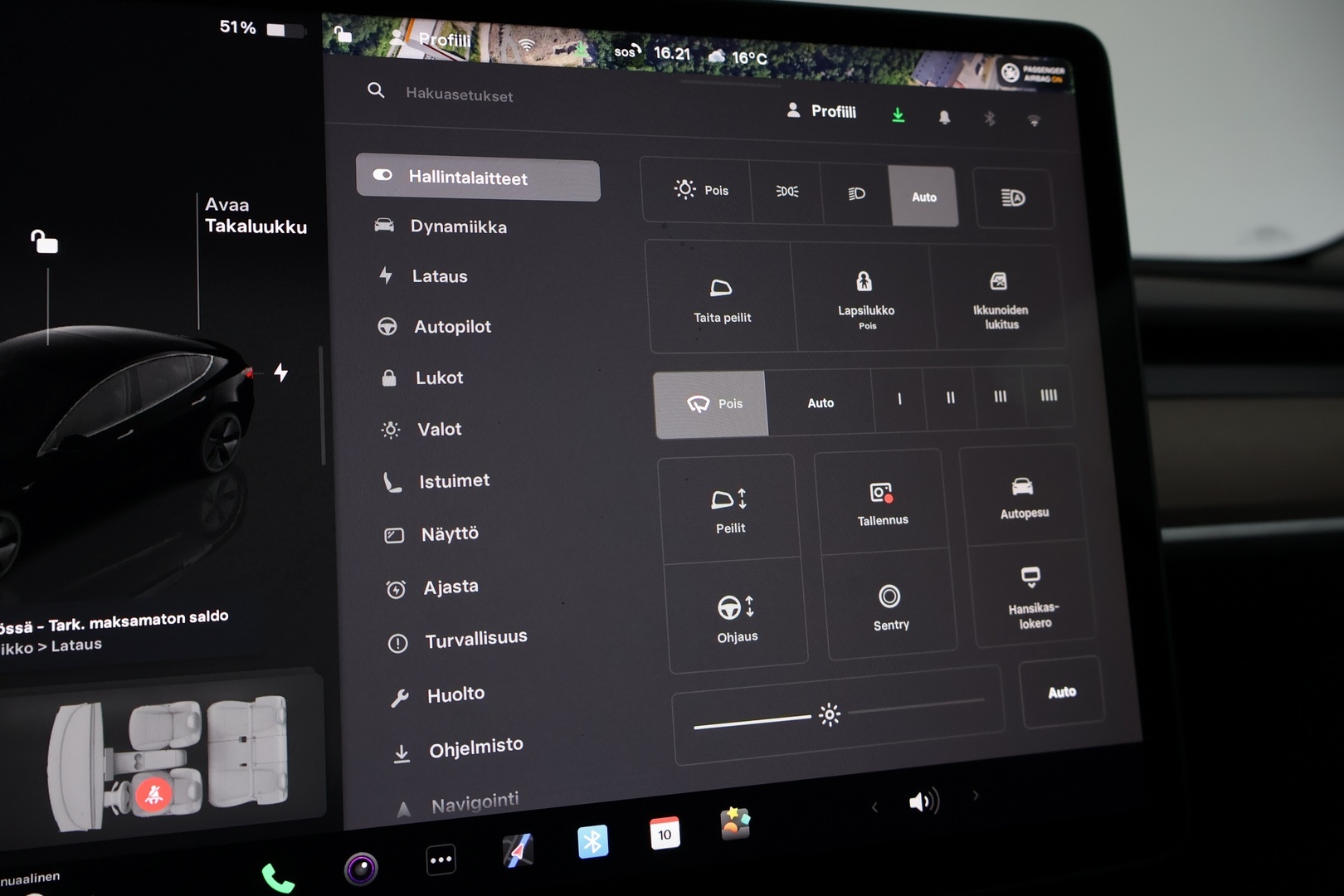Open Hansikaslokero glovebox
Screen dimensions: 1344x896
tap(1032, 597)
